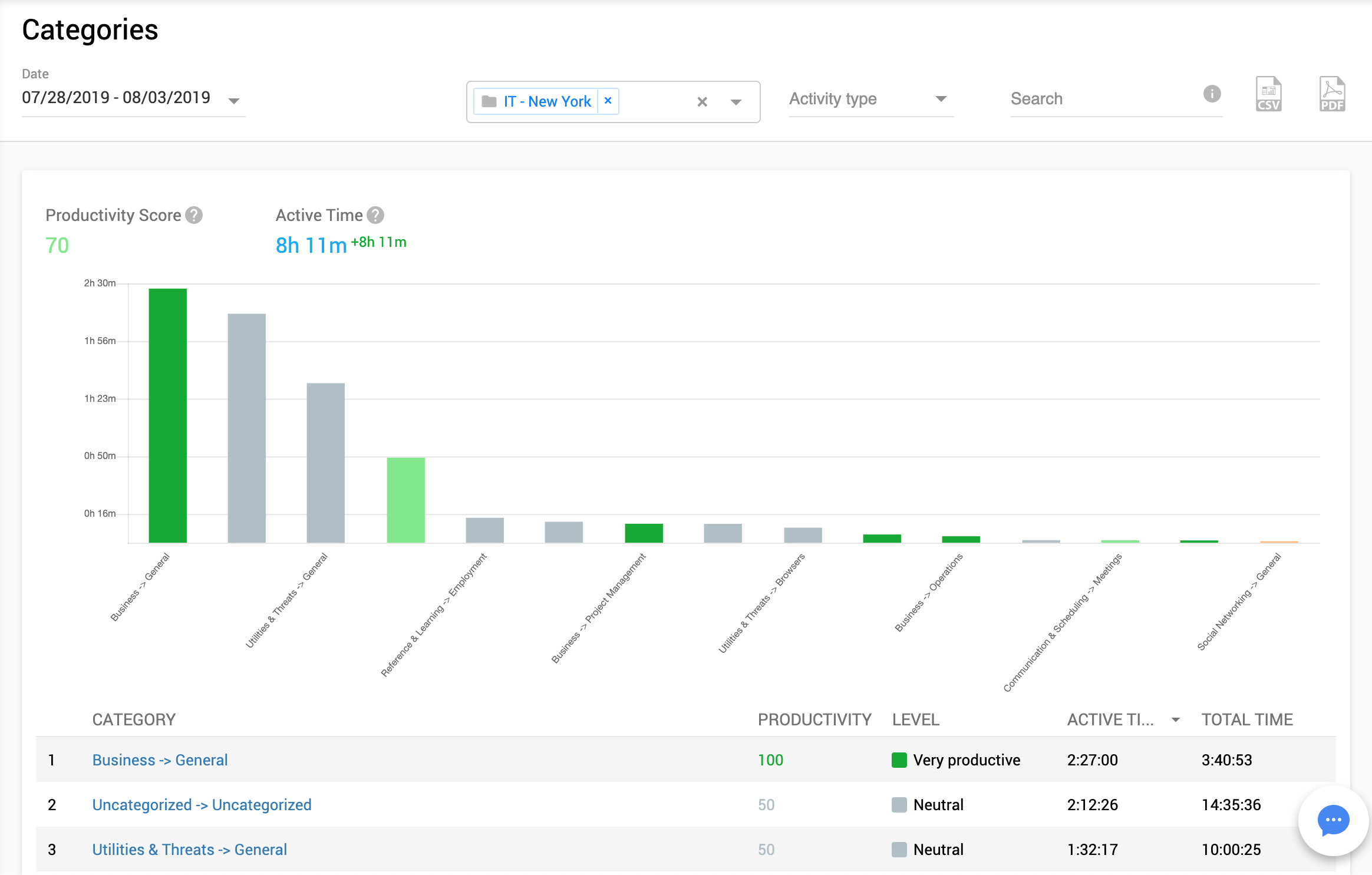1372x875 pixels.
Task: Clear all selected groups filter
Action: [x=702, y=102]
